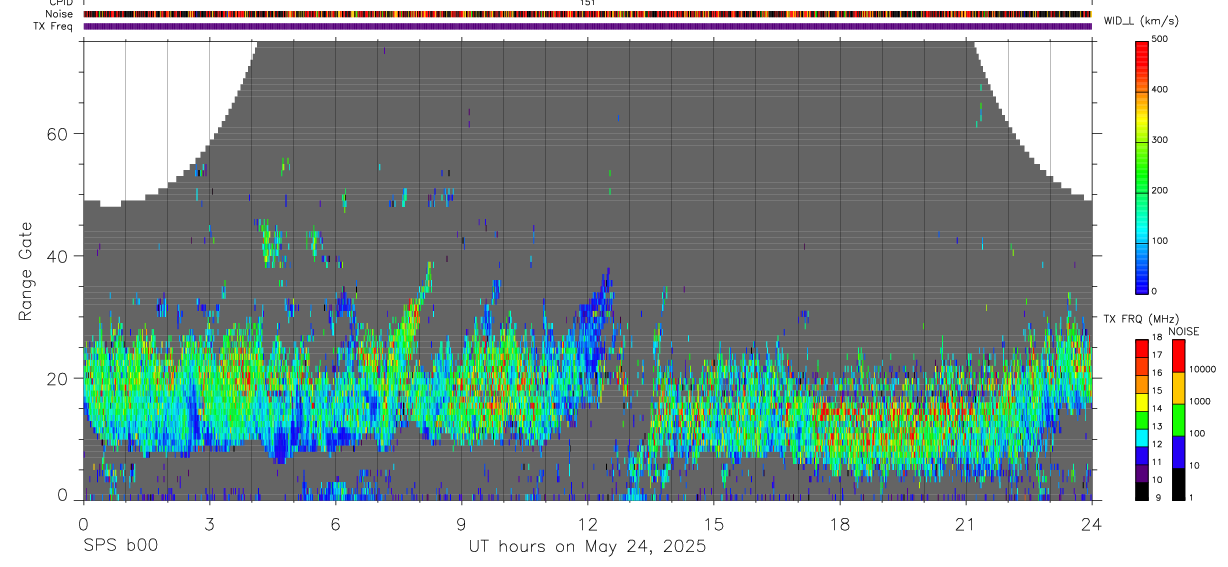Click the '200' label on width colorbar
Viewport: 1228px width, 567px height.
point(1160,190)
